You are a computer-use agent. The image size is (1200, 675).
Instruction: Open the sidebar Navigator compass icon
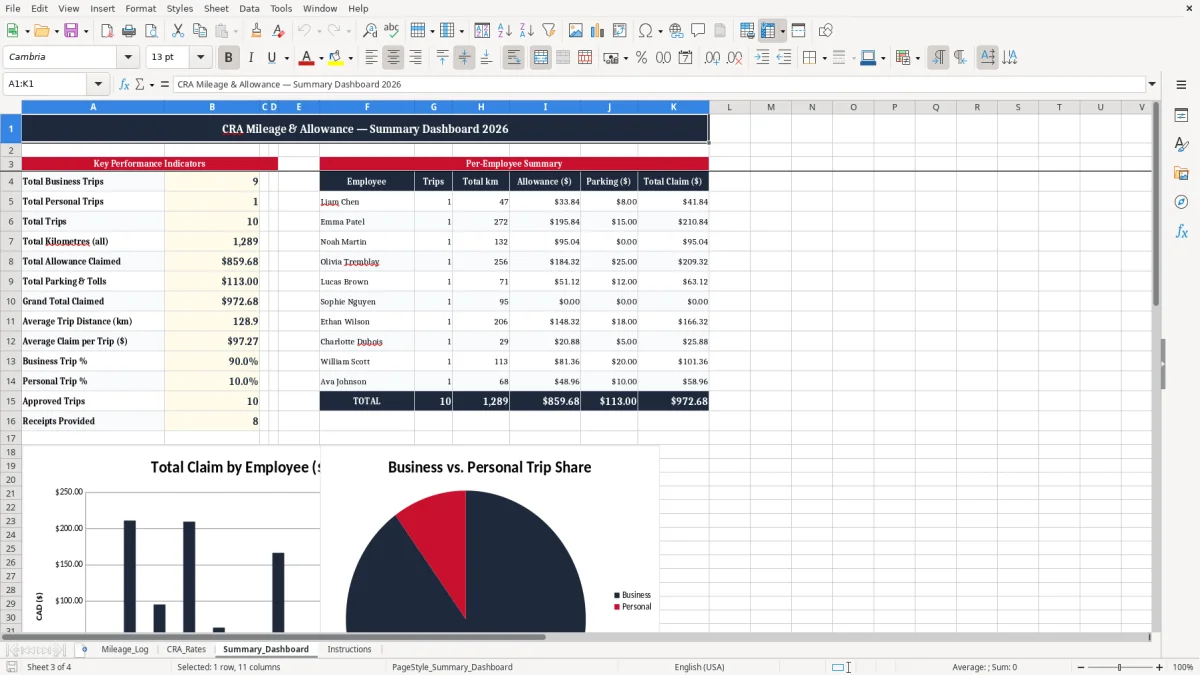(1181, 202)
